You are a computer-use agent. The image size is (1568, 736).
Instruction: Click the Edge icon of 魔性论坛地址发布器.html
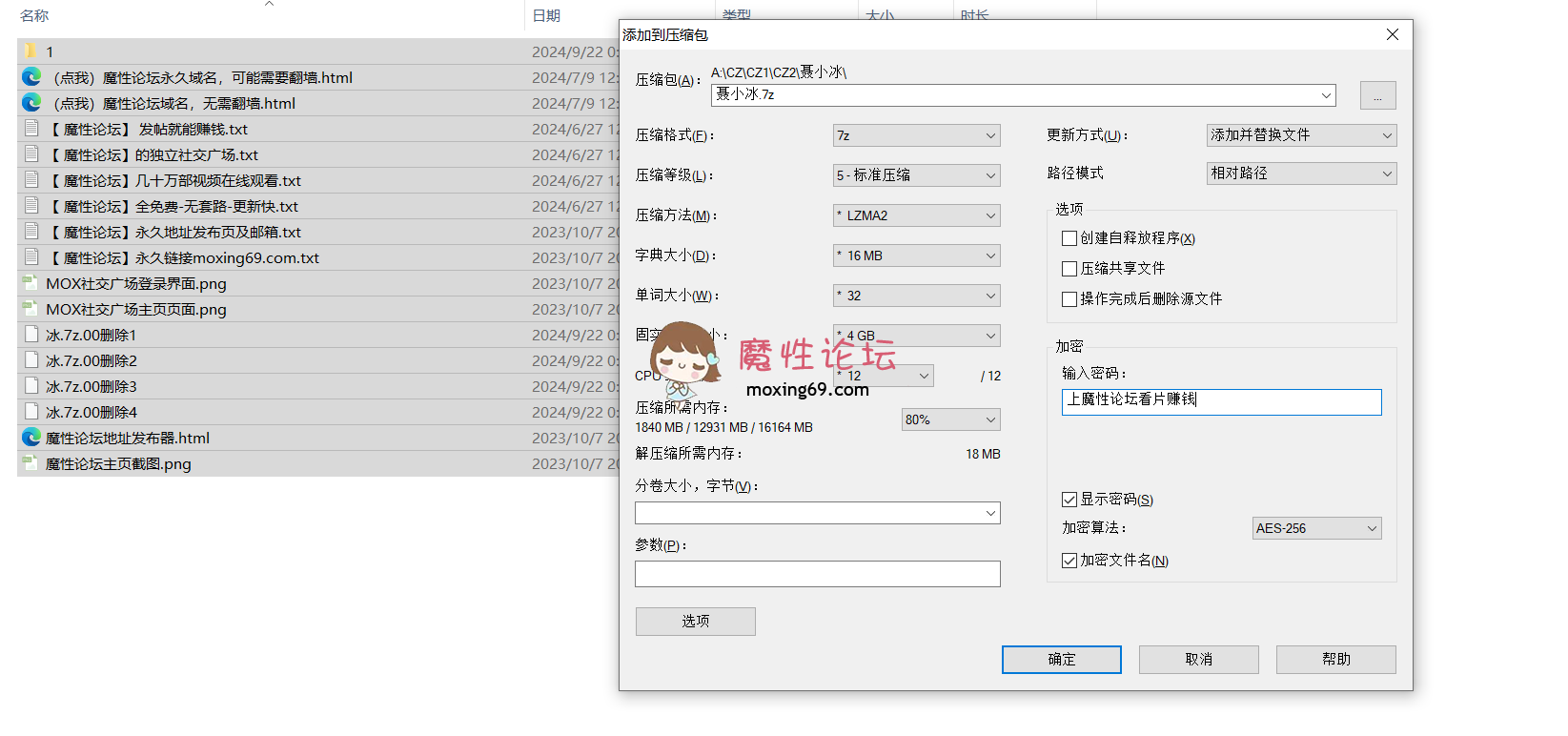[x=31, y=438]
